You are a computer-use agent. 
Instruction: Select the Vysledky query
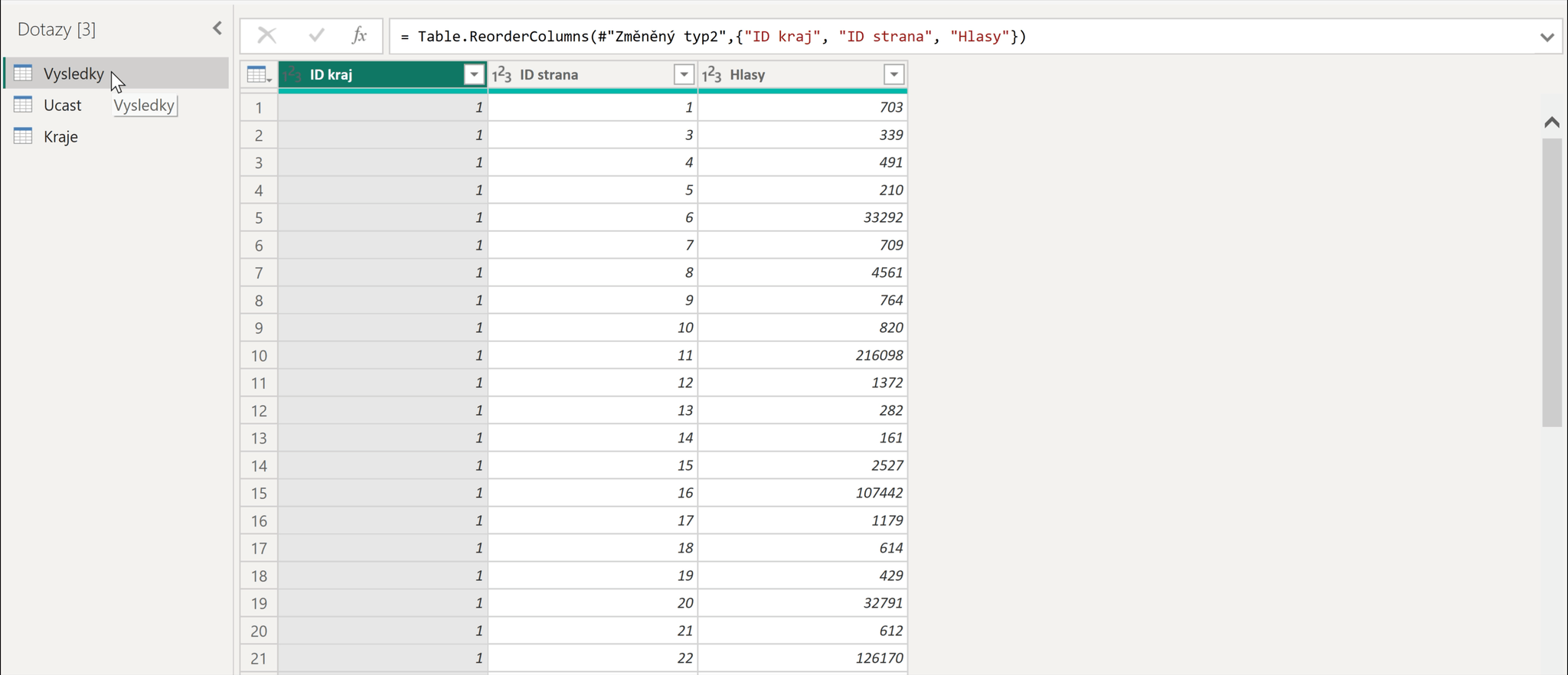pos(116,73)
